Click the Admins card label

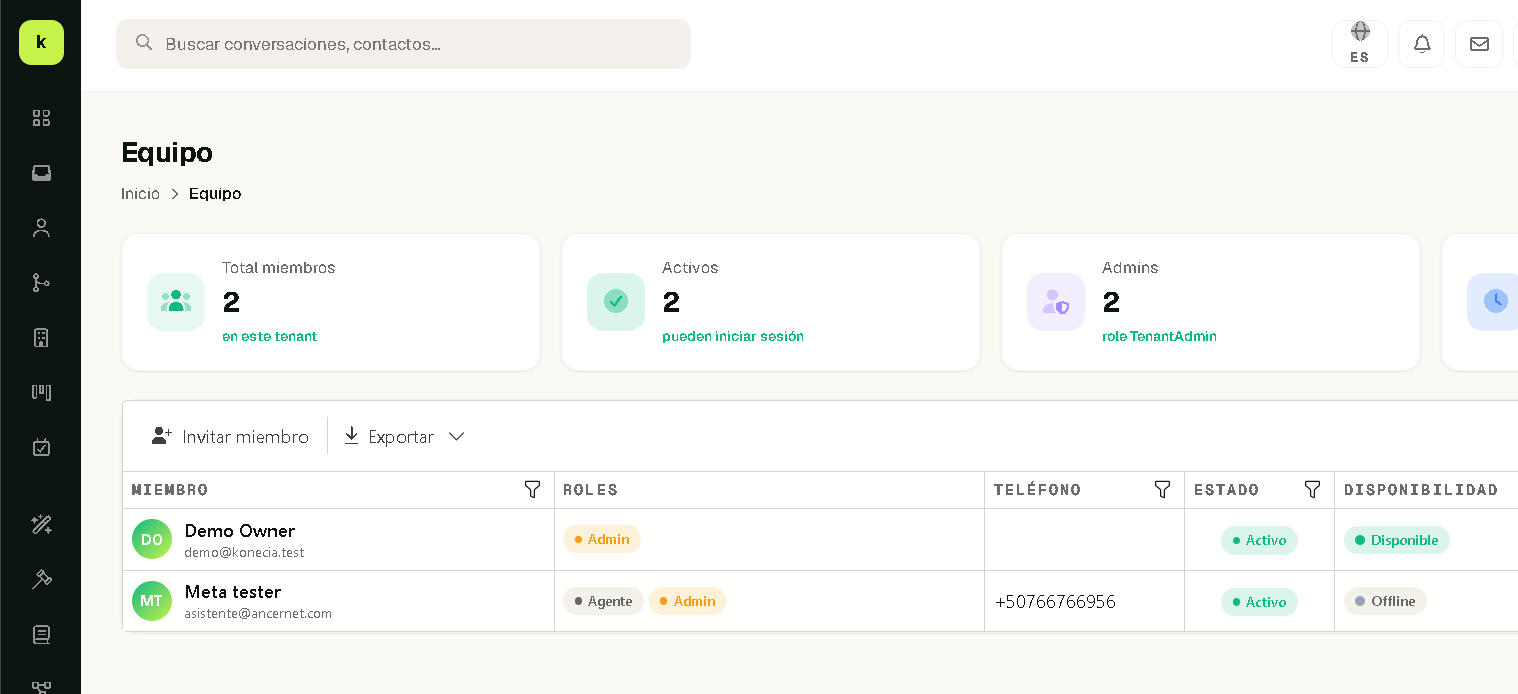coord(1130,268)
